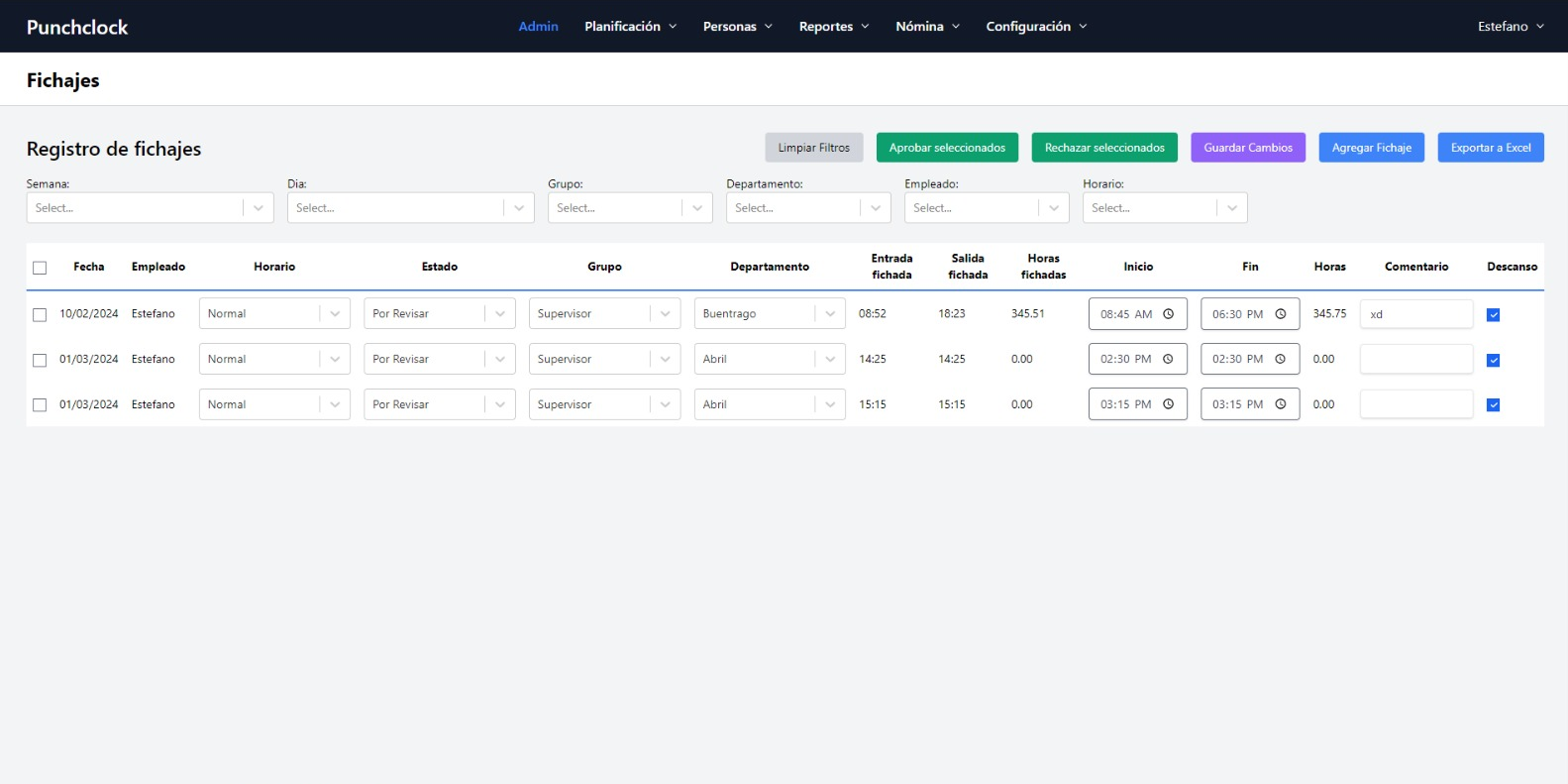Image resolution: width=1568 pixels, height=784 pixels.
Task: Open the Reportes menu
Action: 833,27
